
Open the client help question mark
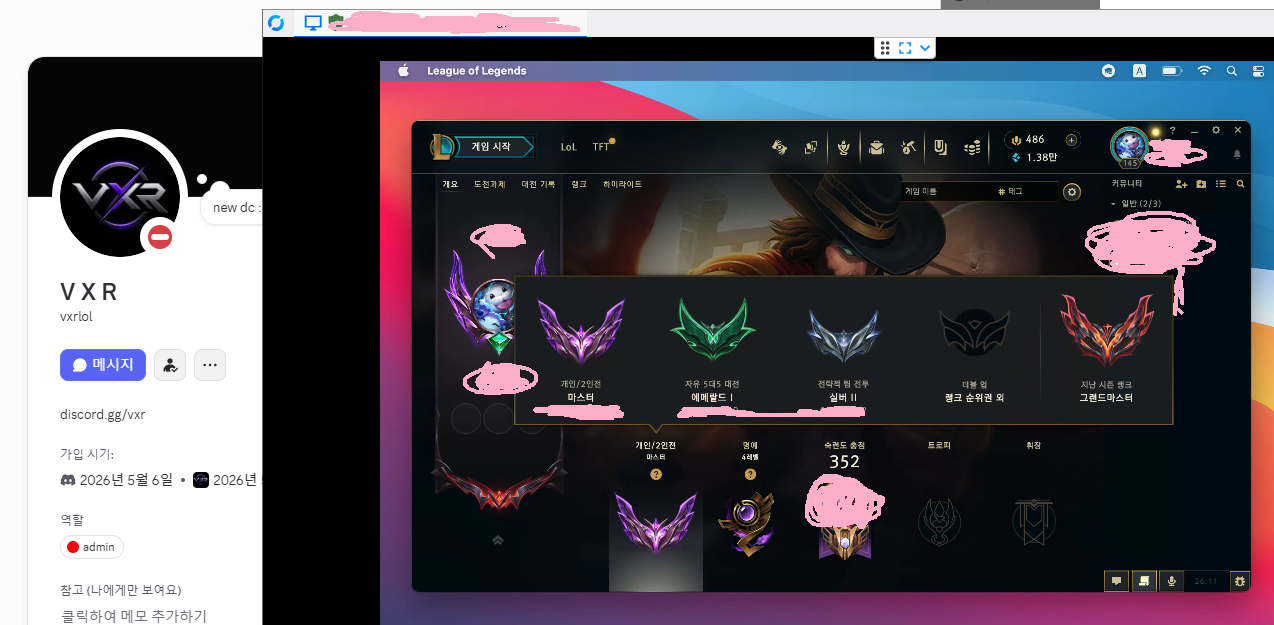tap(1173, 130)
